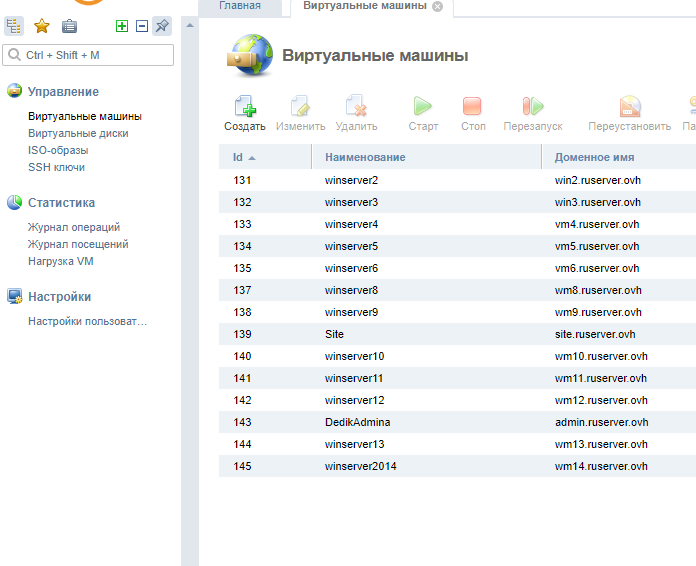Image resolution: width=696 pixels, height=566 pixels.
Task: Open Журнал операций in Статистика
Action: click(74, 227)
